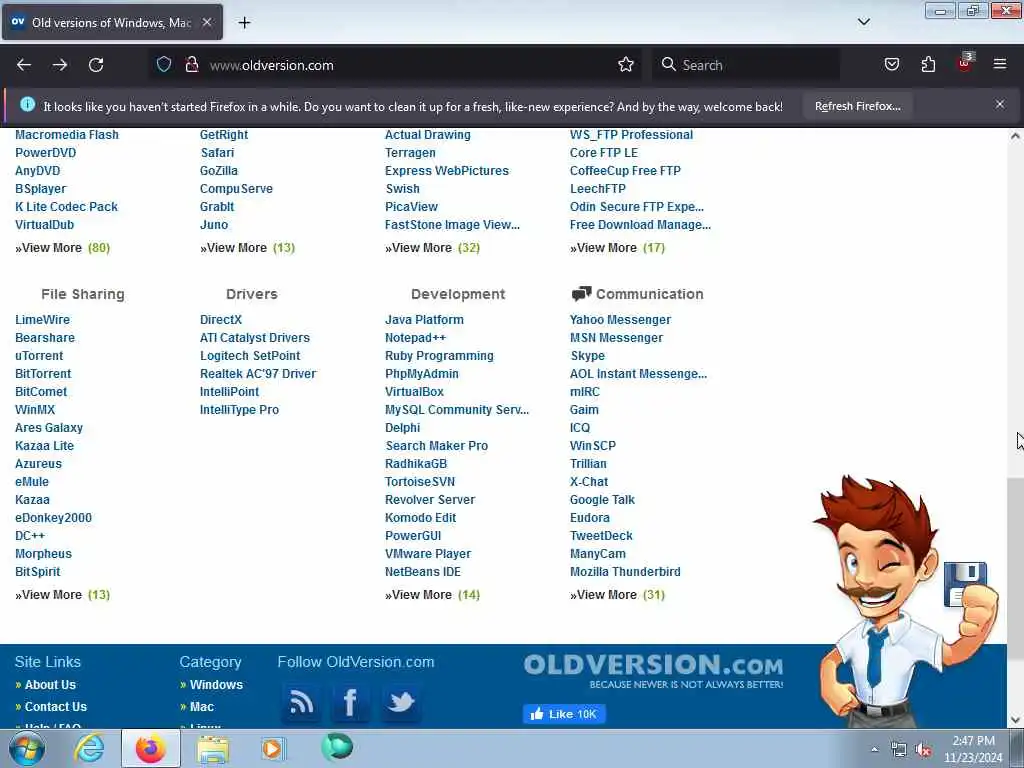Bookmark this page with the star
This screenshot has height=768, width=1024.
coord(626,64)
